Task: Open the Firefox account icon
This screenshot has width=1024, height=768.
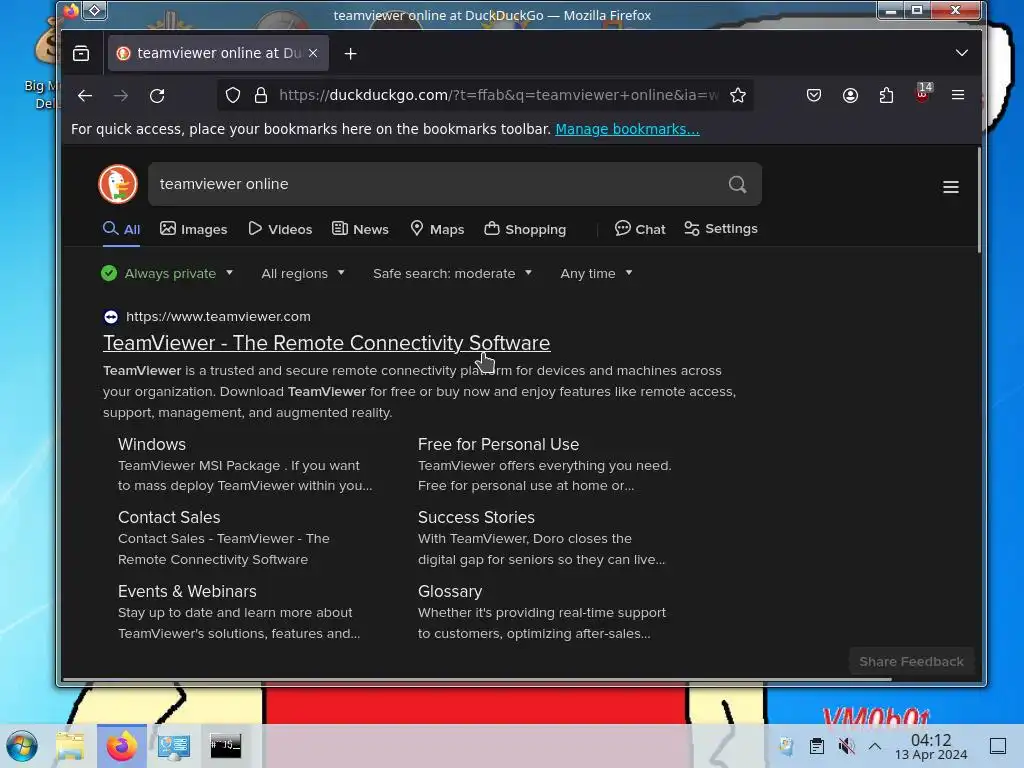Action: [x=850, y=95]
